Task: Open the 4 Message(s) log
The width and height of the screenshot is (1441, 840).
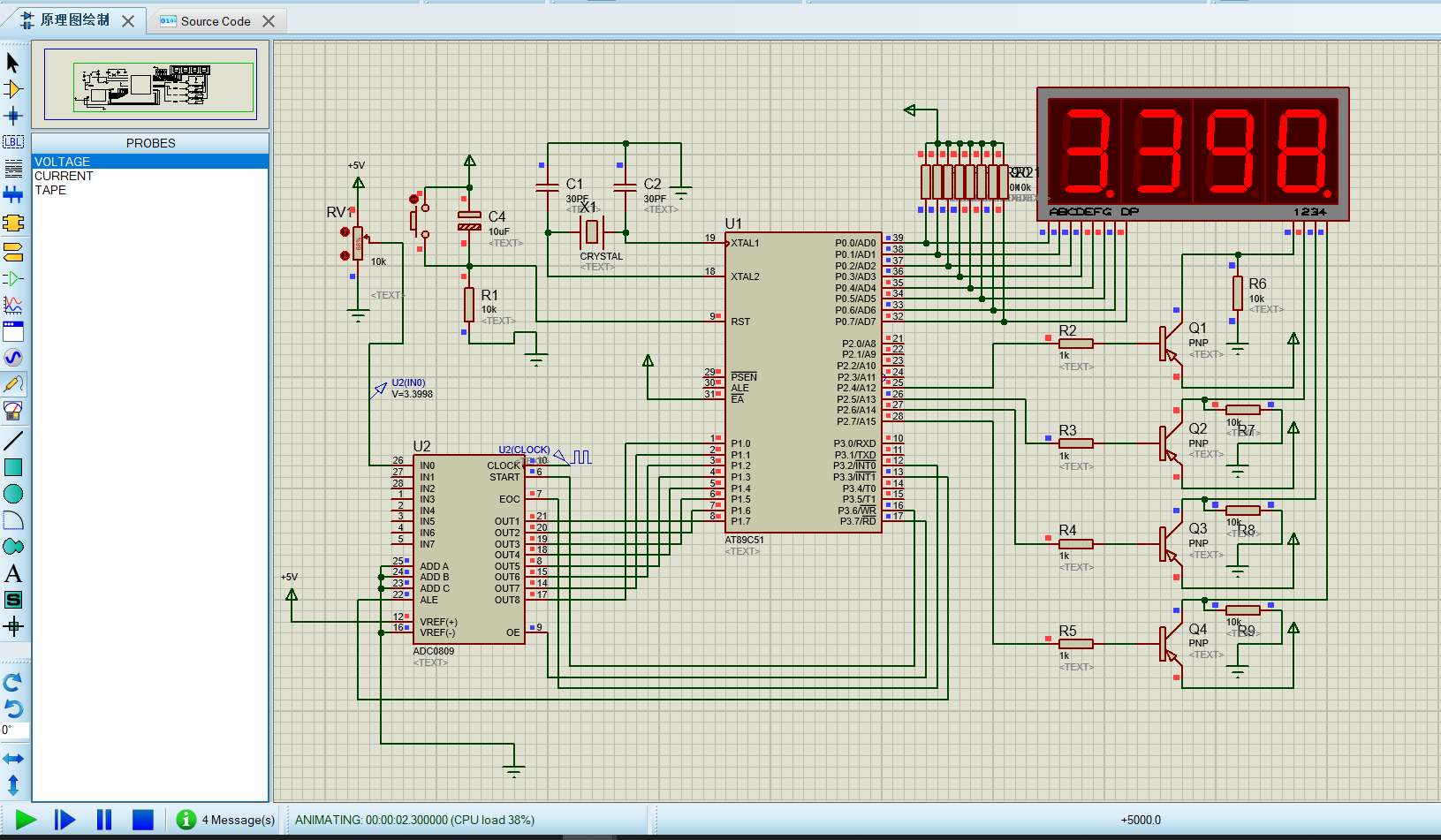Action: pyautogui.click(x=225, y=820)
